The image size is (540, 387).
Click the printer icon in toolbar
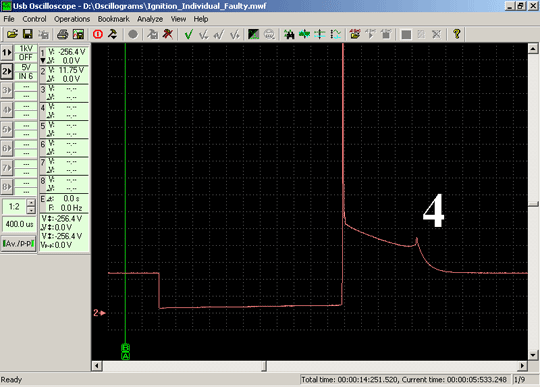pyautogui.click(x=62, y=34)
